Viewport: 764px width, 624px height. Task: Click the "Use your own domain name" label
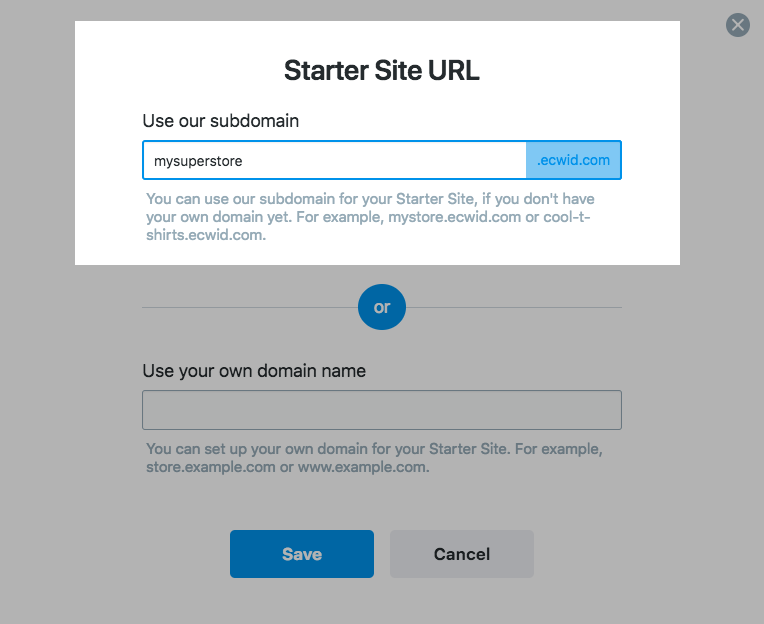(254, 371)
